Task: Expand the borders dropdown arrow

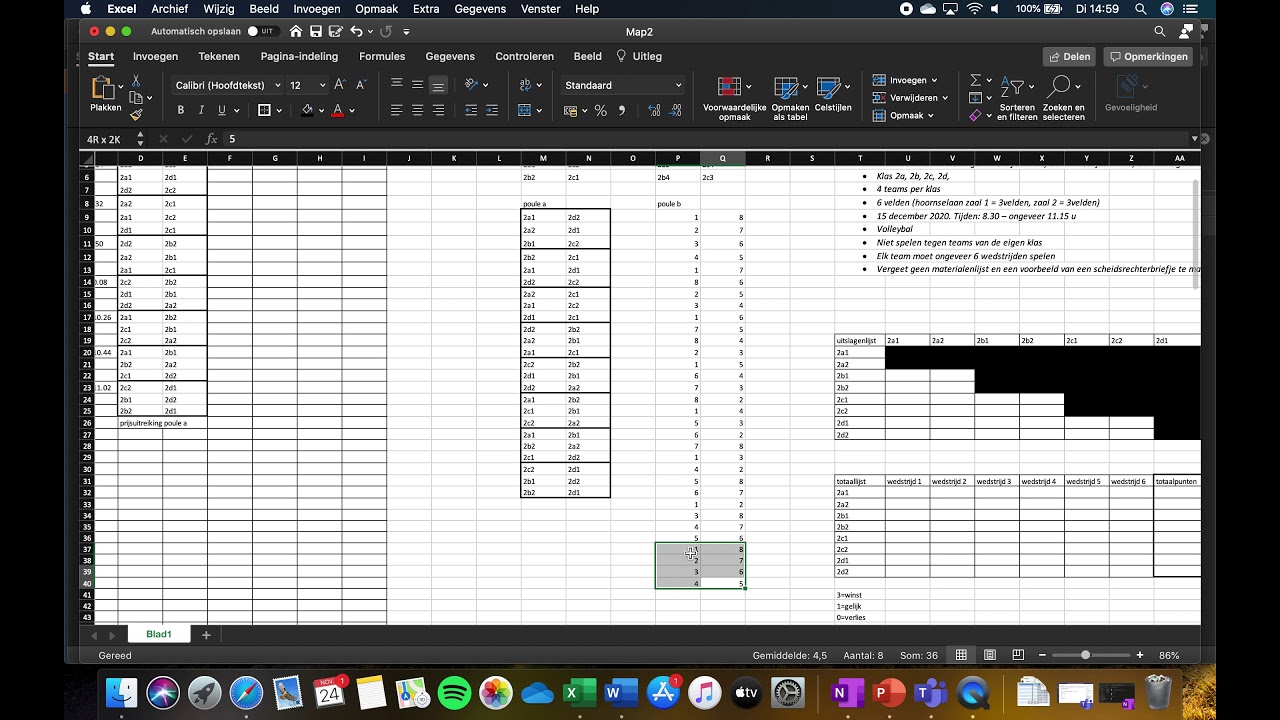Action: pyautogui.click(x=281, y=111)
